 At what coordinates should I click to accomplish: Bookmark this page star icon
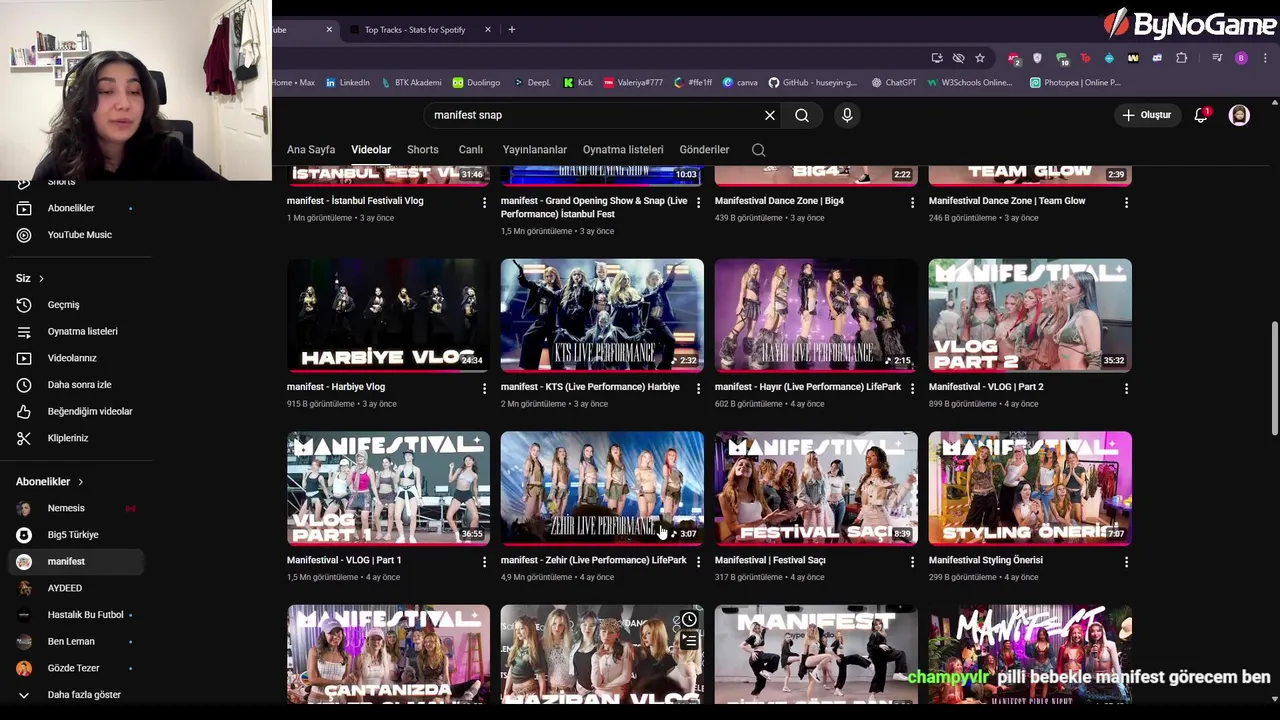[x=980, y=58]
